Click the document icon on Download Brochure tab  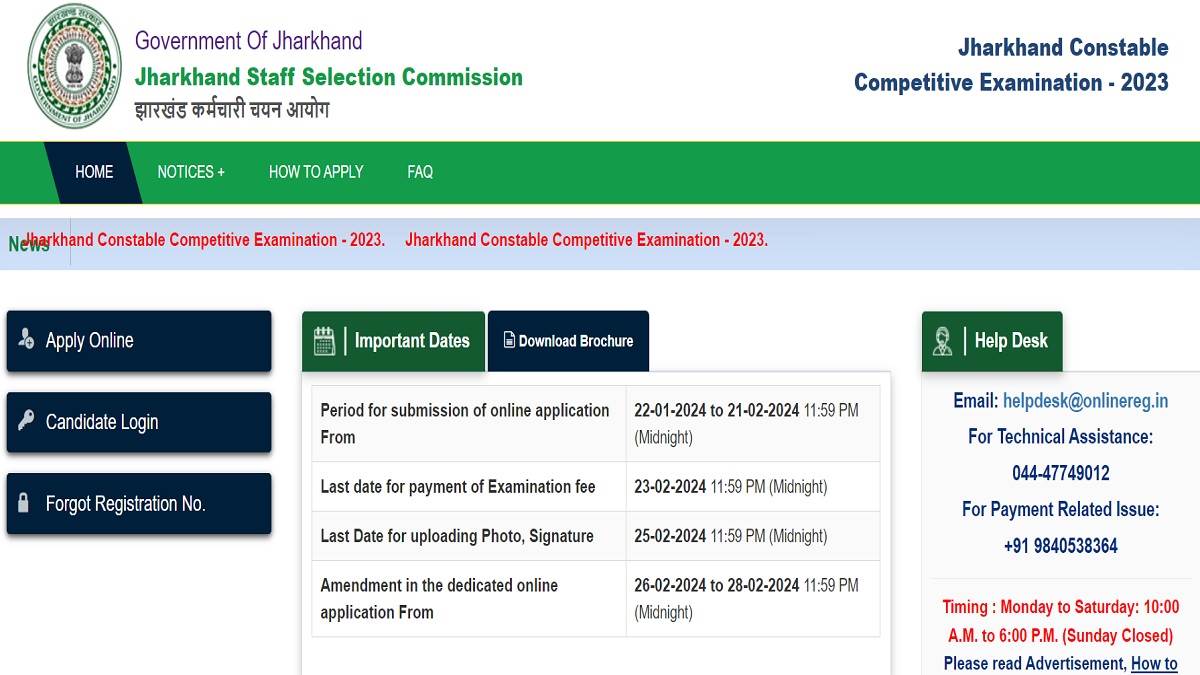(x=509, y=340)
